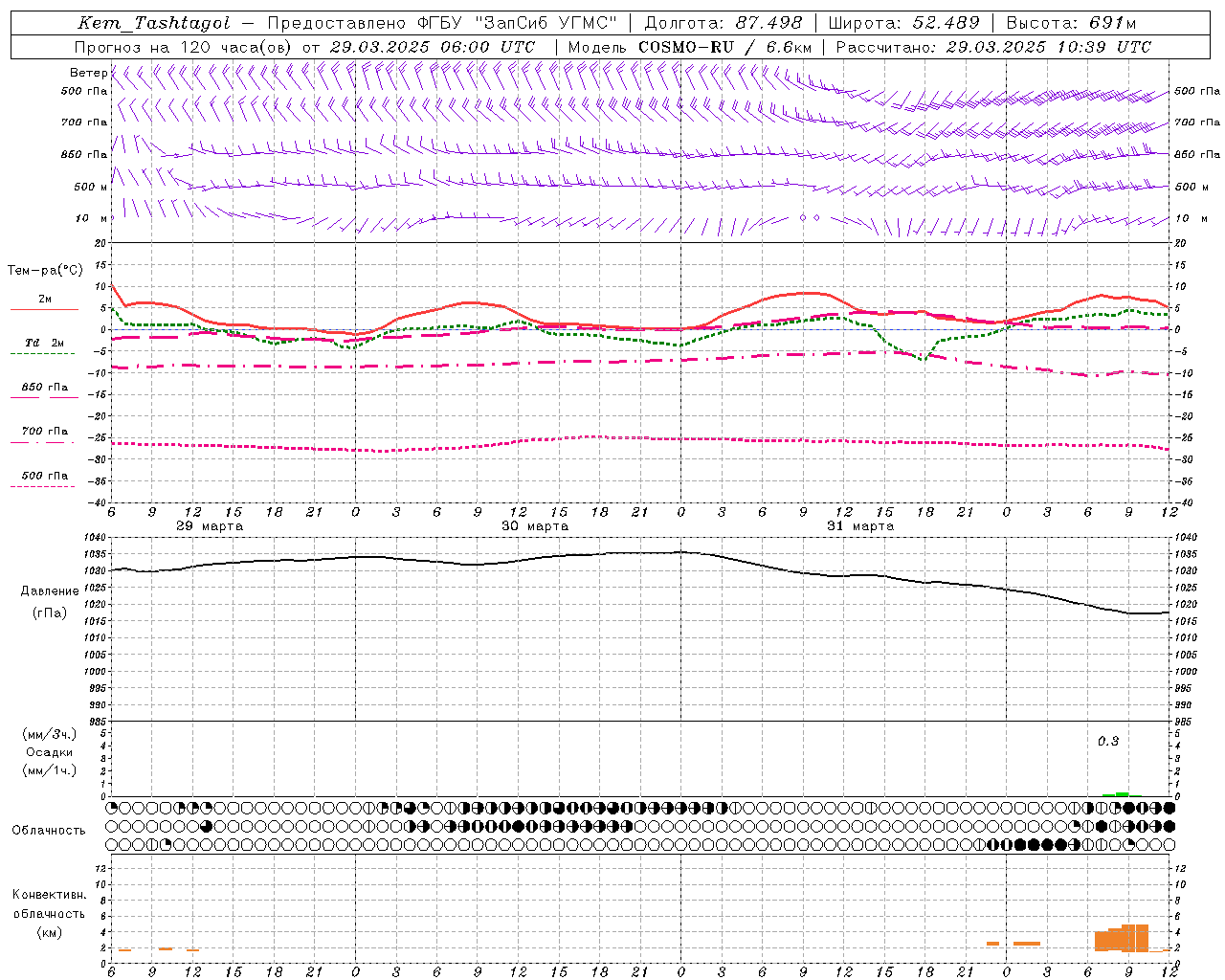
Task: Click the Ветер wind panel label
Action: pyautogui.click(x=89, y=73)
